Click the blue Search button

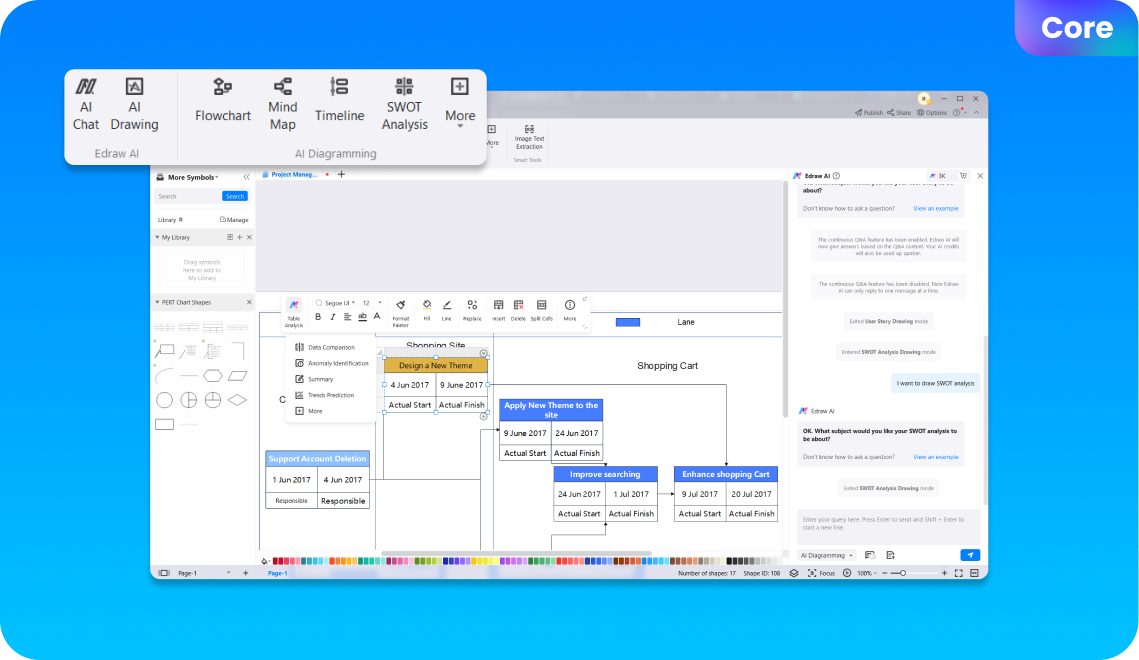[235, 196]
